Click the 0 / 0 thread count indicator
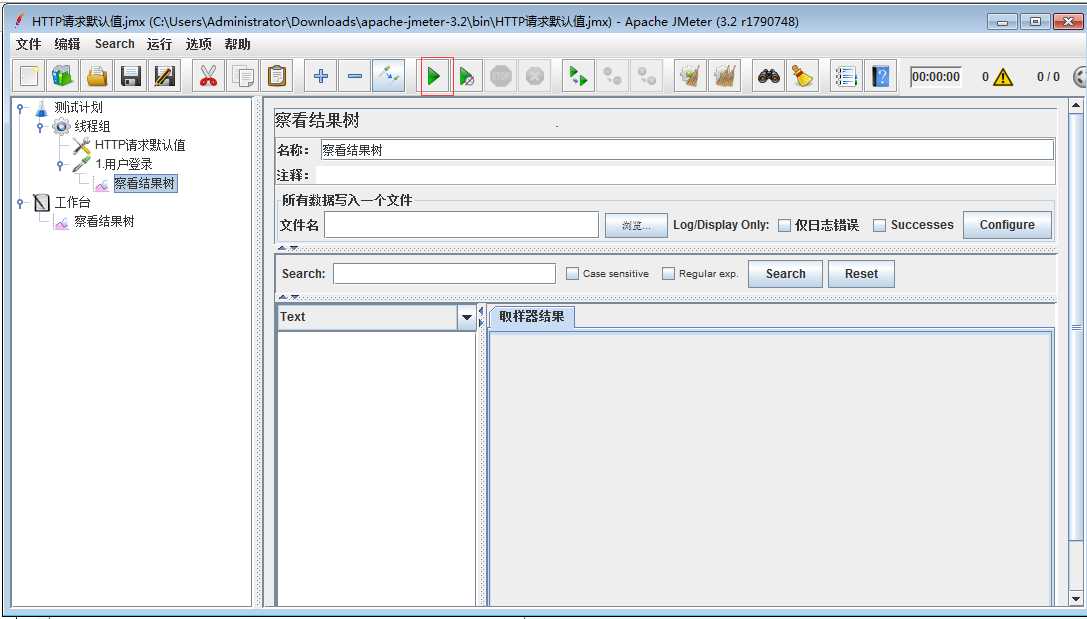1087x619 pixels. tap(1048, 77)
